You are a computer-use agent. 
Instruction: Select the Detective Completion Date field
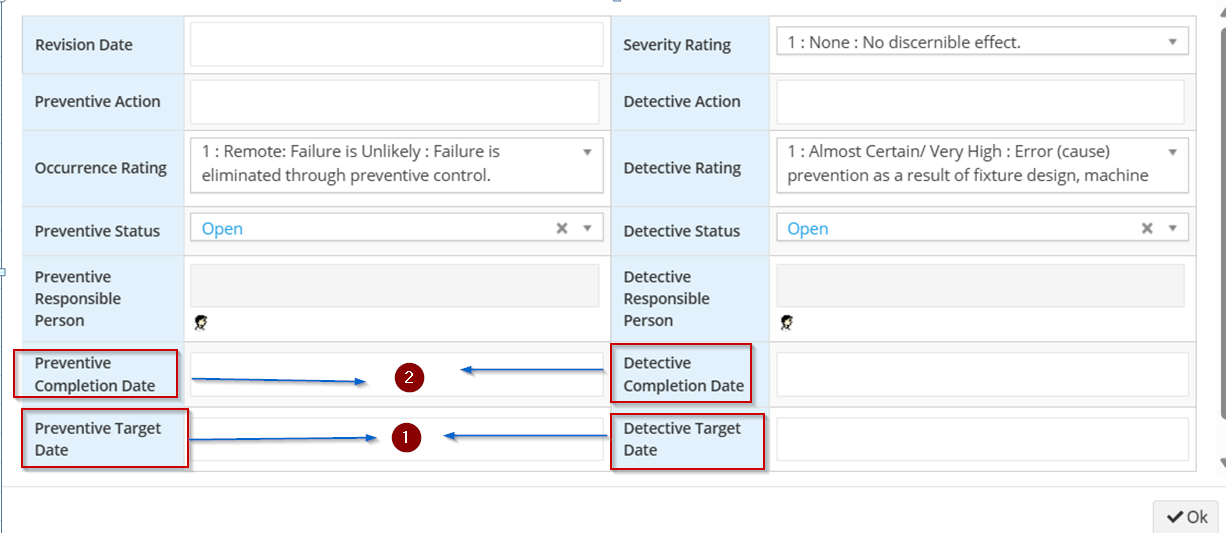[x=983, y=374]
